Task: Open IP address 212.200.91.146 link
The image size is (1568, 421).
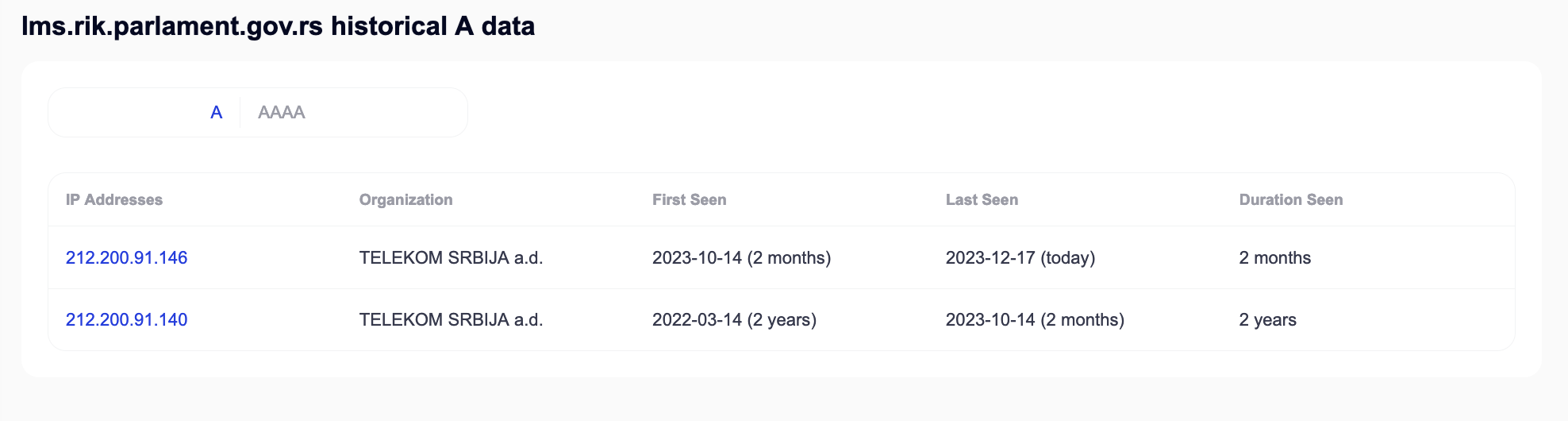Action: [126, 257]
